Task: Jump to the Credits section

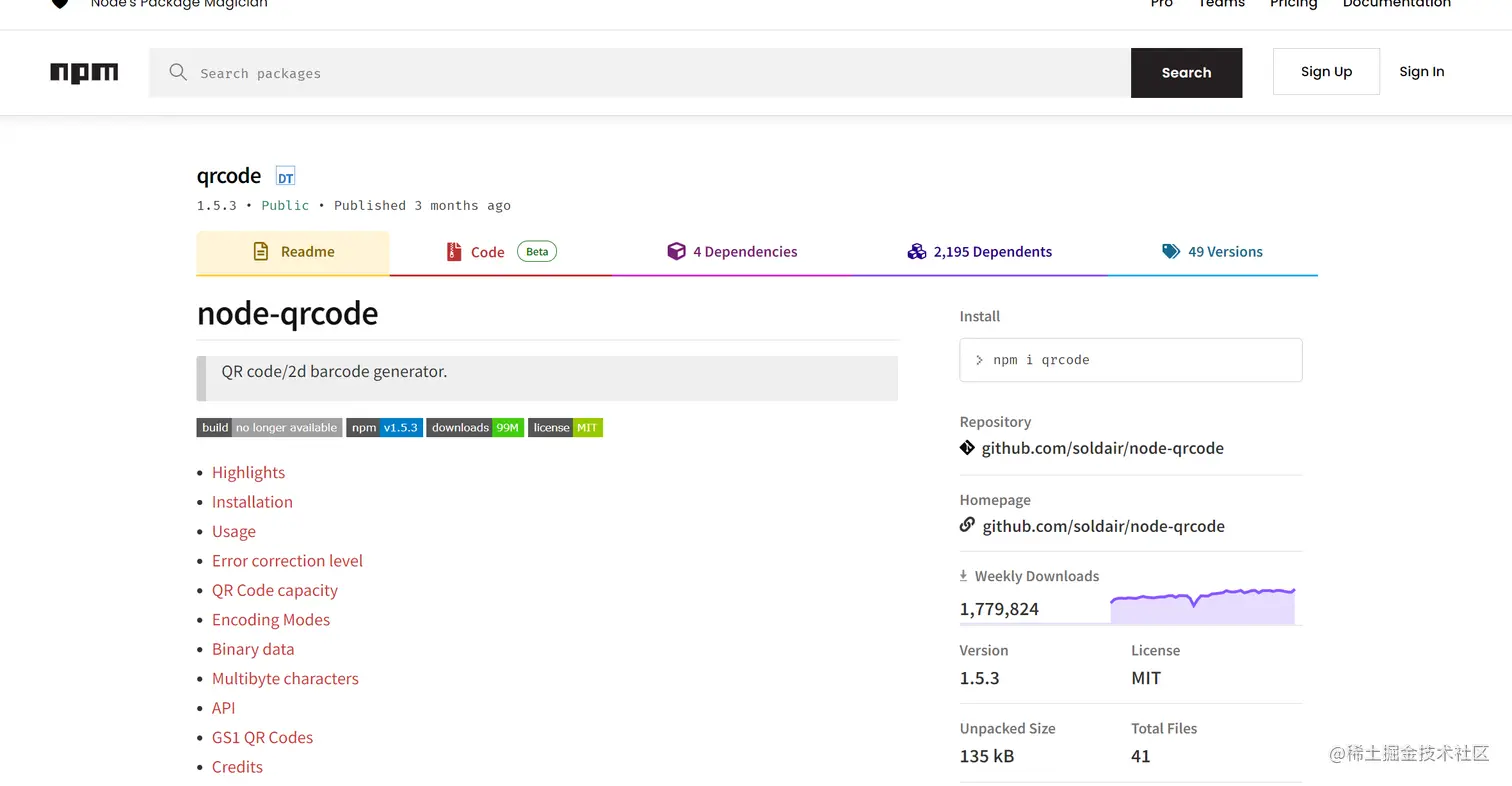Action: [237, 767]
